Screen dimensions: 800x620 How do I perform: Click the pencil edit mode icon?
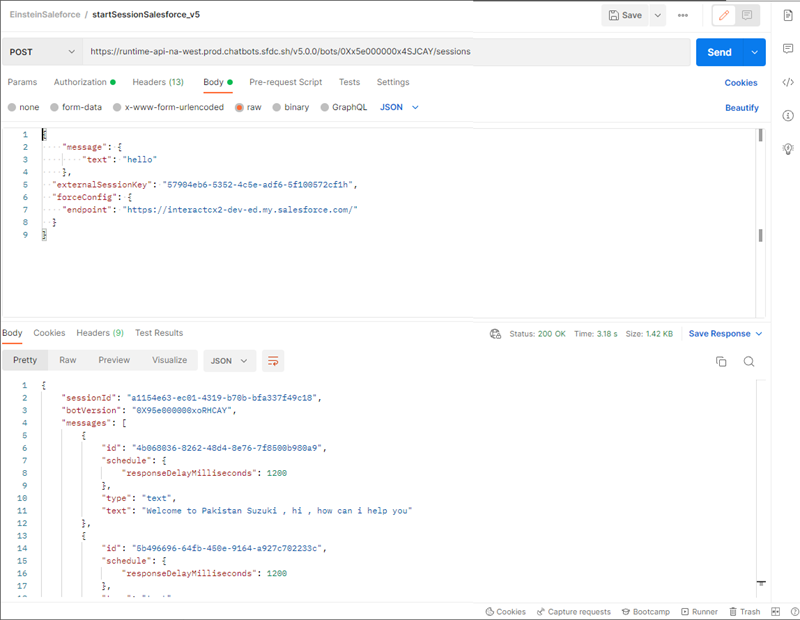click(x=724, y=15)
